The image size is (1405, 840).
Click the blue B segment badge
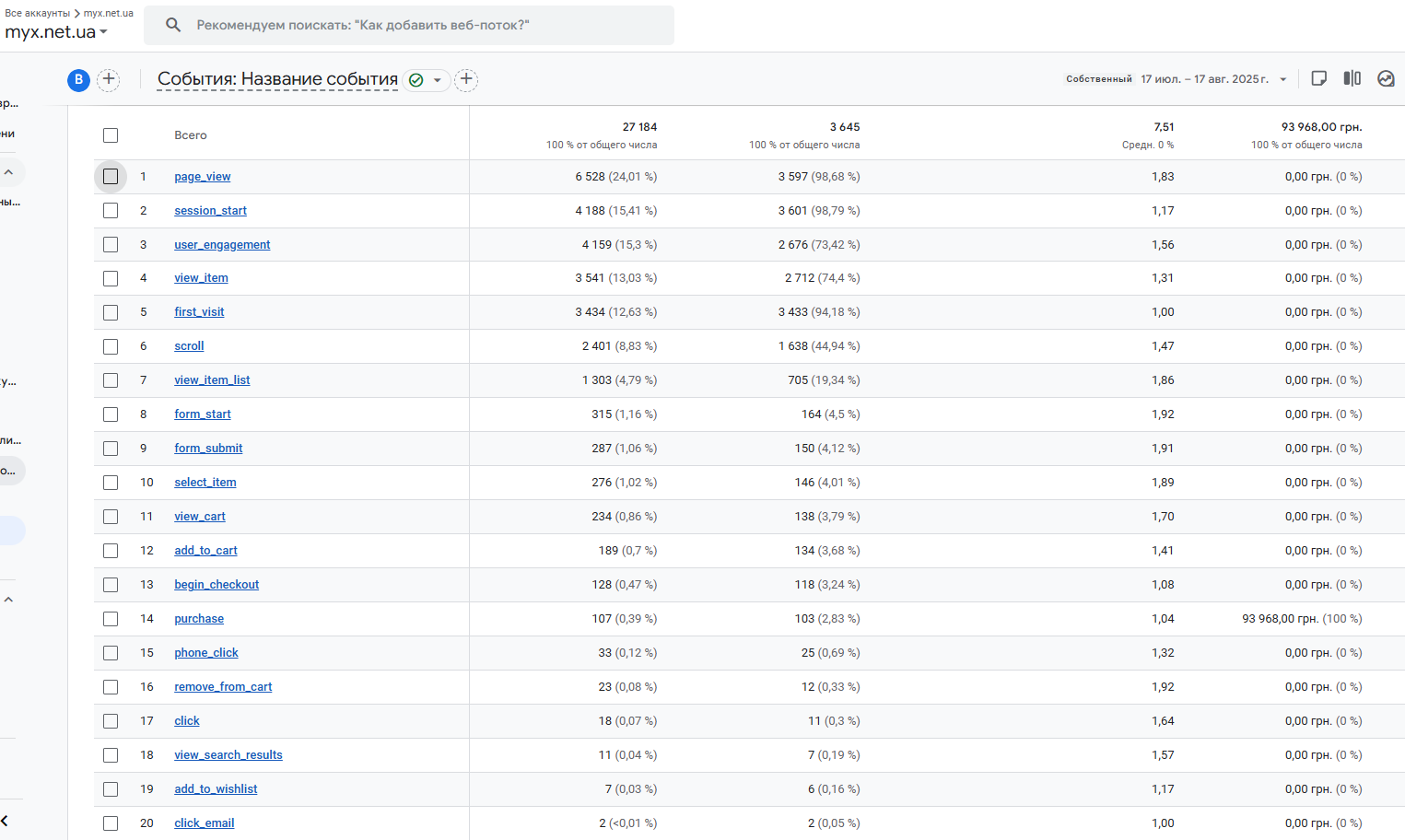point(78,80)
